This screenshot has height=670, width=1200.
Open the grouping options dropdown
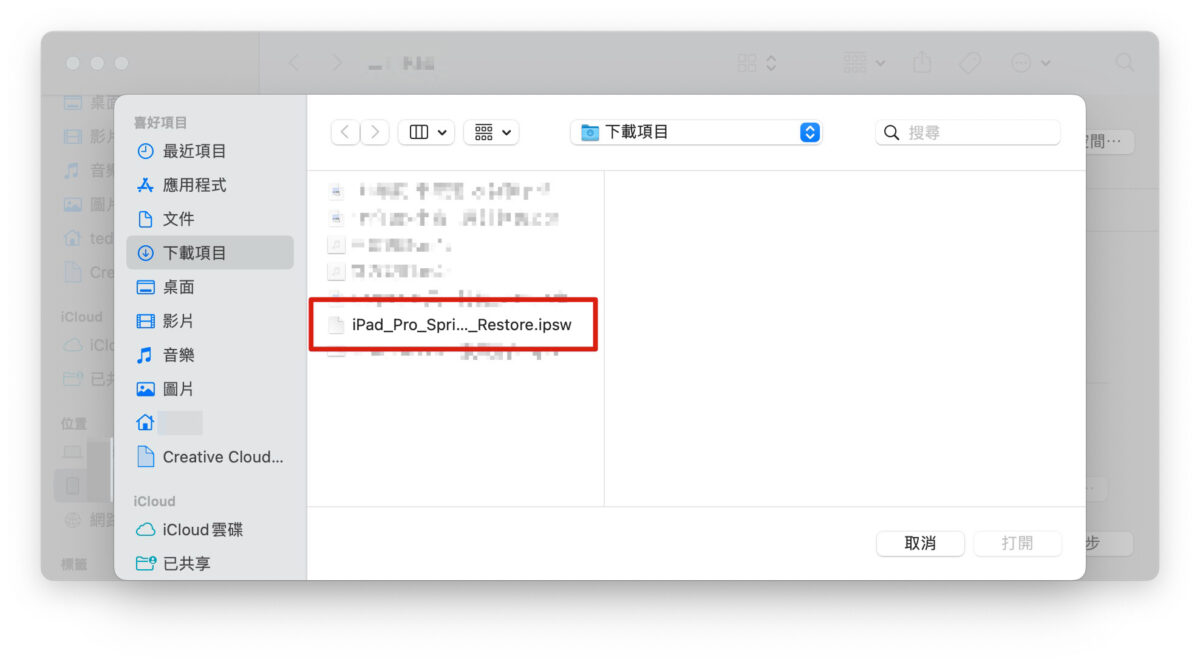[491, 132]
